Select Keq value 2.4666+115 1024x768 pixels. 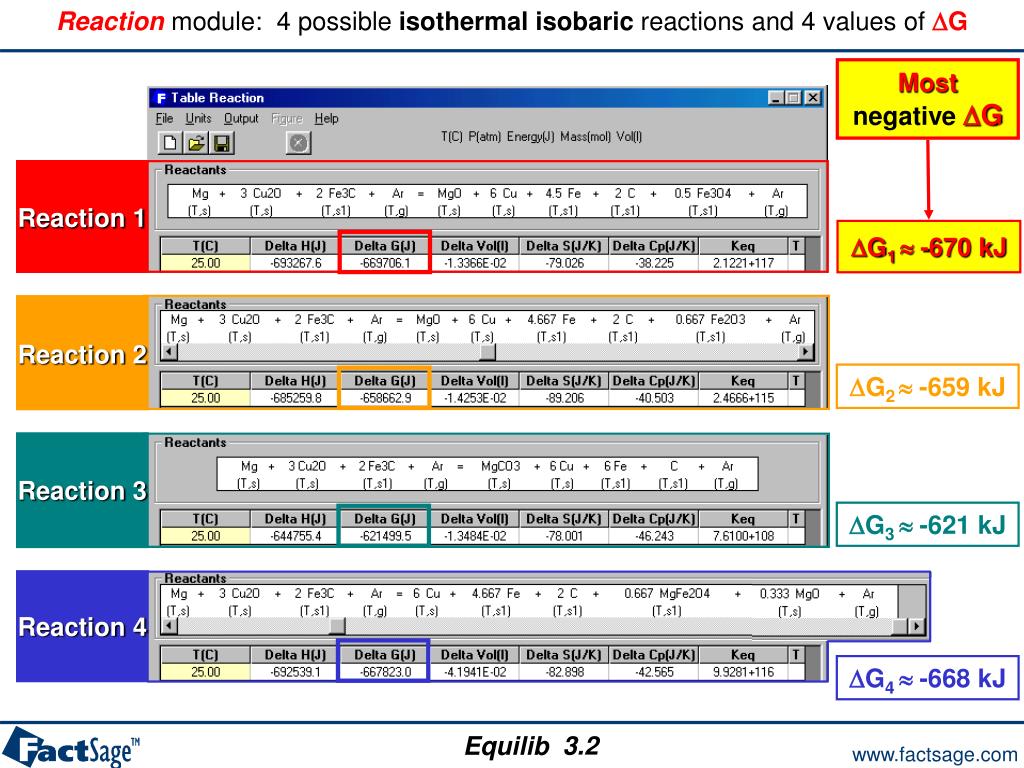(x=743, y=398)
